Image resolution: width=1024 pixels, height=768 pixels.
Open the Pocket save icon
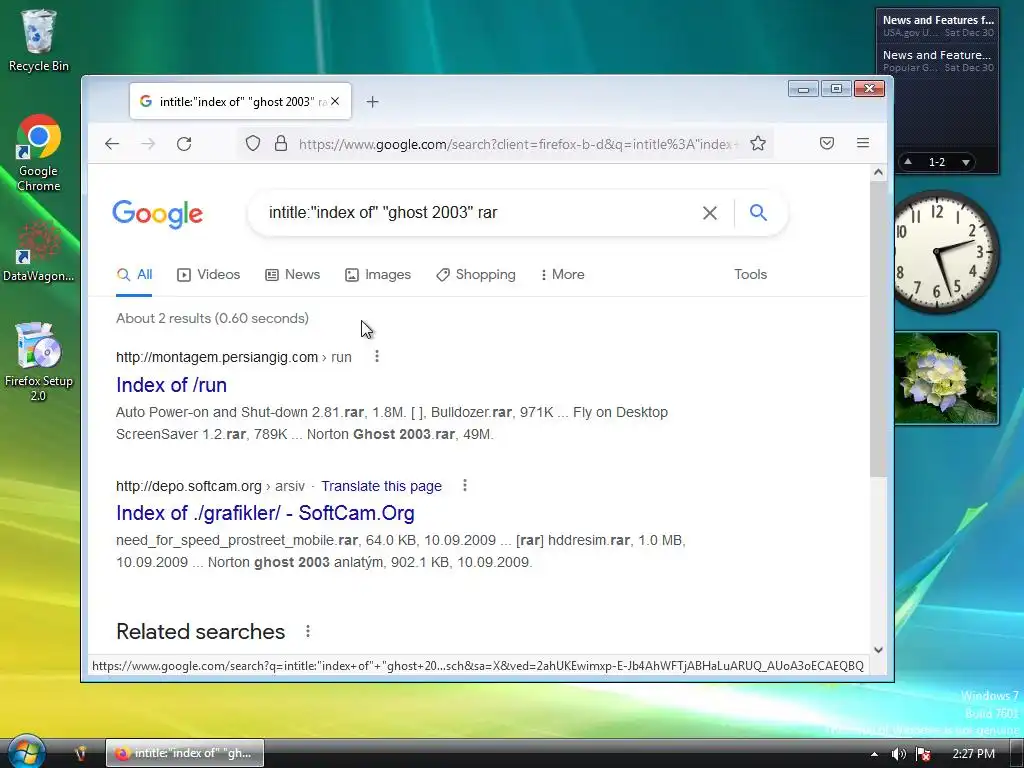(827, 143)
